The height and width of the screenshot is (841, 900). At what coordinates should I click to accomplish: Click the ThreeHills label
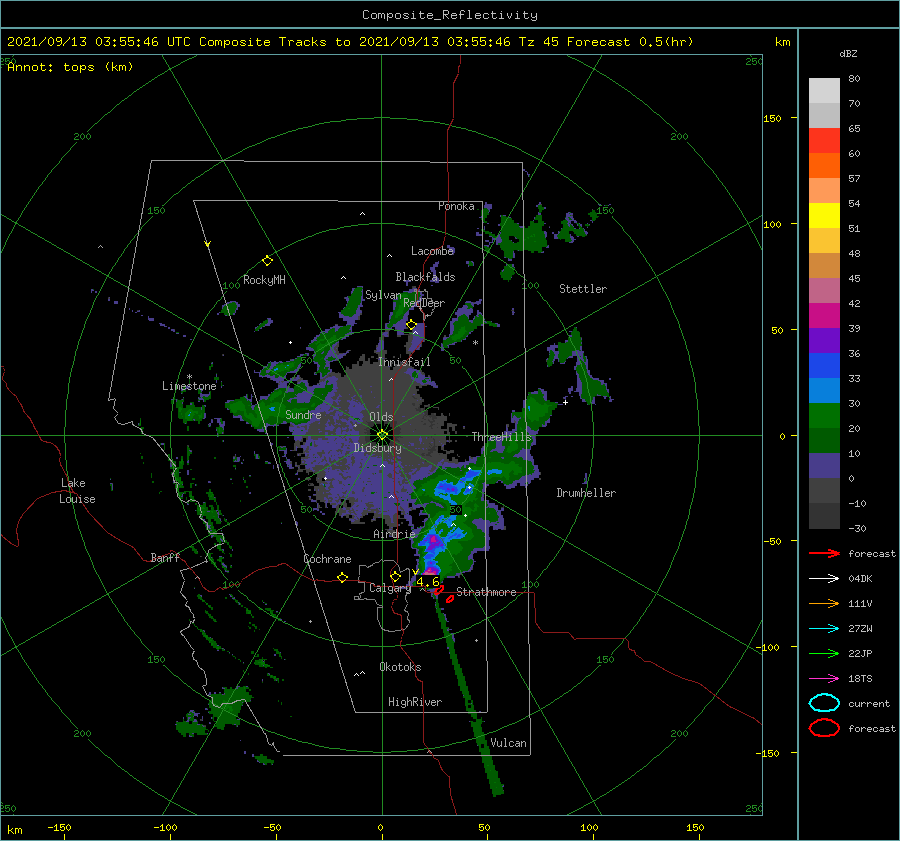coord(502,437)
